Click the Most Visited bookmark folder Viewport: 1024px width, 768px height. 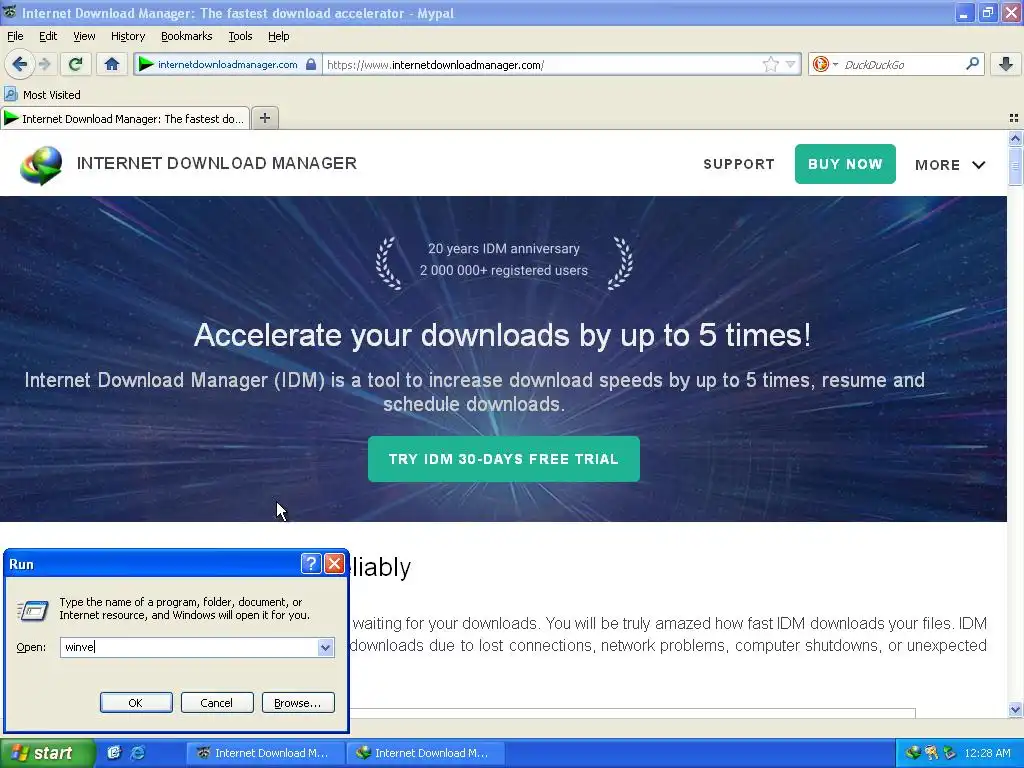[x=42, y=95]
